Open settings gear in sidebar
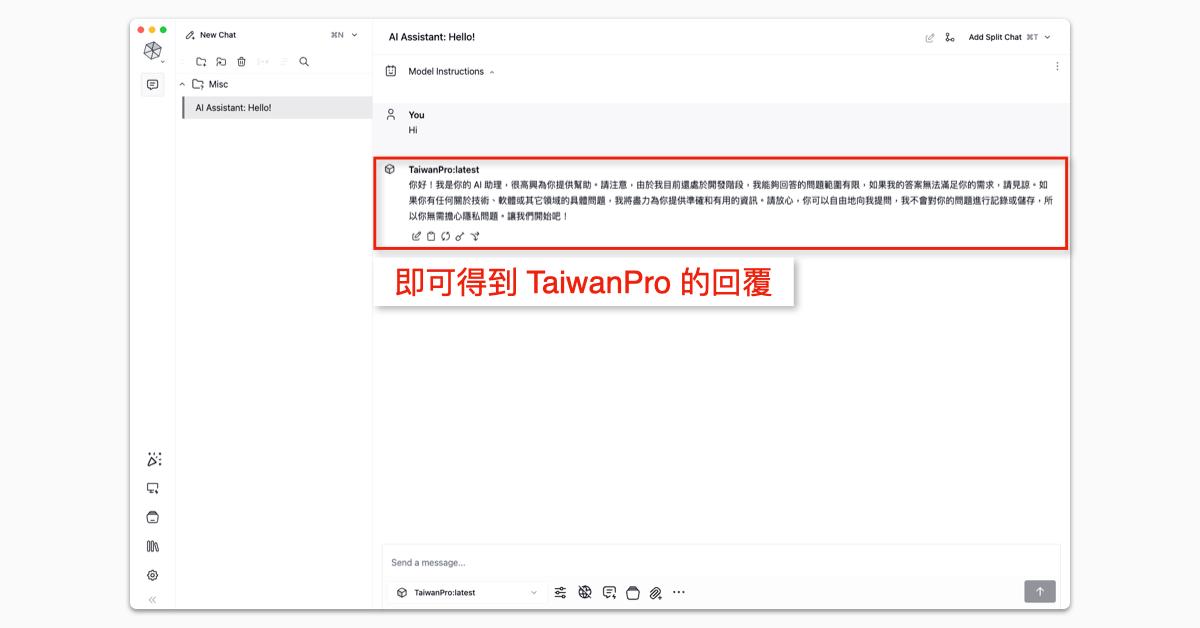 pyautogui.click(x=153, y=576)
